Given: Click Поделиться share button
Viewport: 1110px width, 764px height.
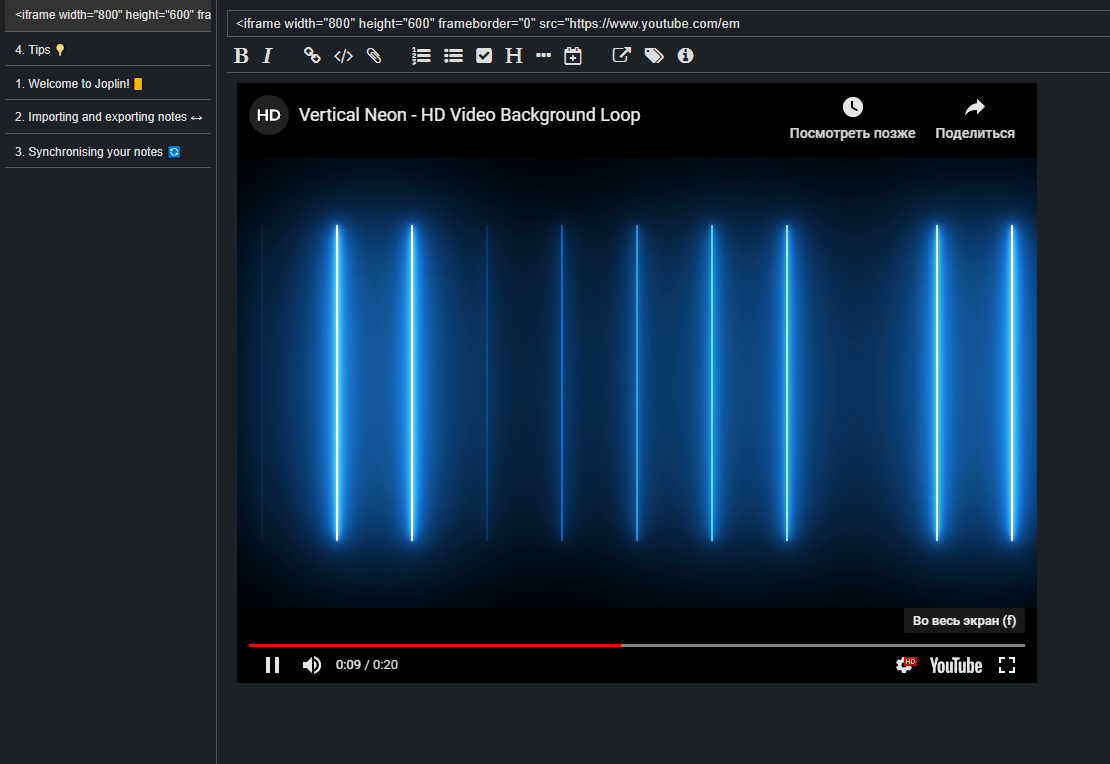Looking at the screenshot, I should [975, 119].
